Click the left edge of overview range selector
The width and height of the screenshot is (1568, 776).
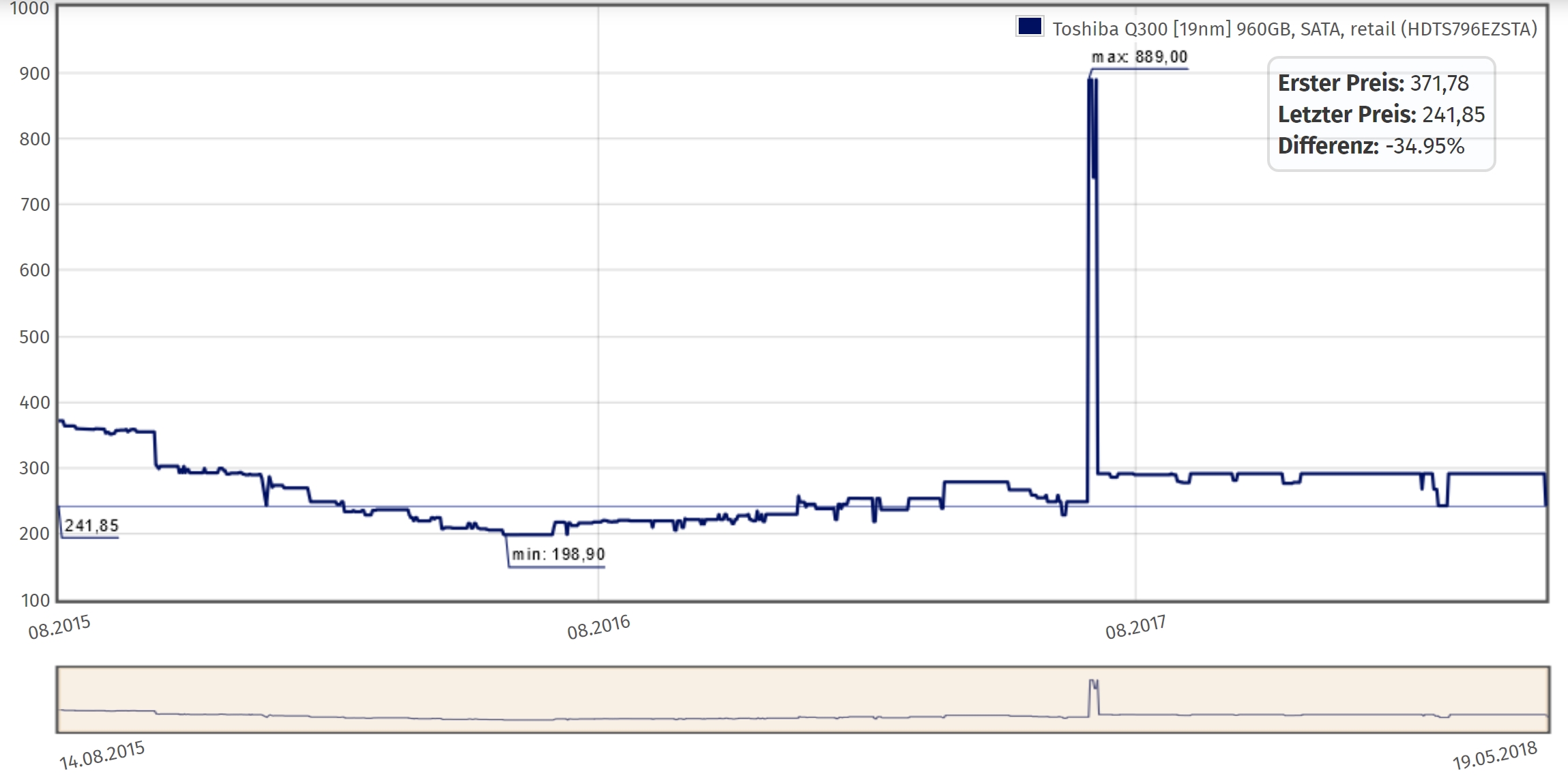(x=58, y=700)
